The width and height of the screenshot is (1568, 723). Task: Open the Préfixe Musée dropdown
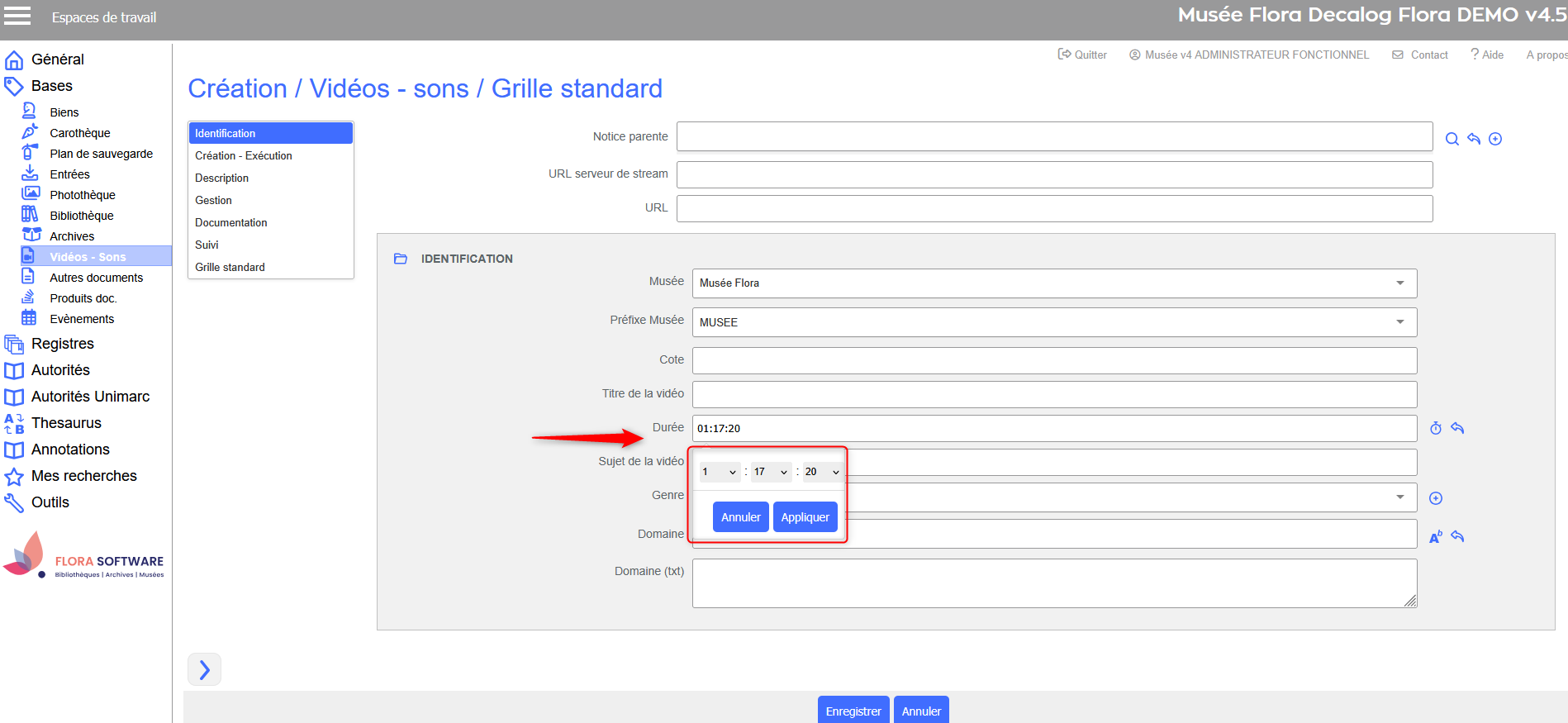(x=1054, y=322)
